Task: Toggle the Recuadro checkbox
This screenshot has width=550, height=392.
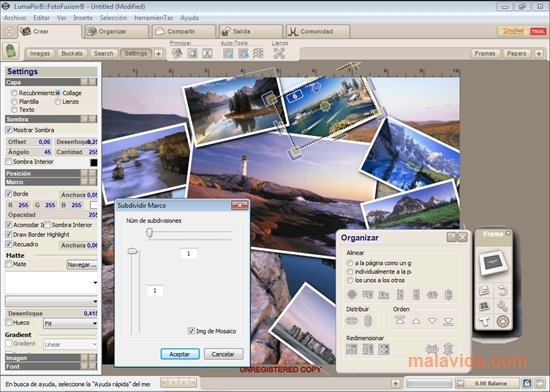Action: click(9, 244)
